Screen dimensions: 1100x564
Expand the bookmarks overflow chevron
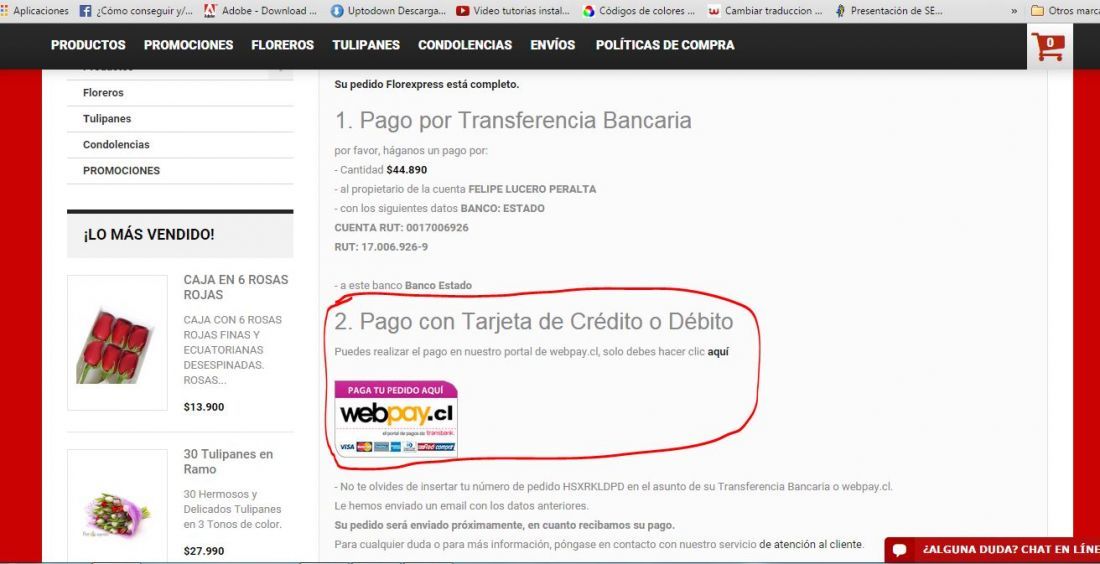[x=1014, y=11]
